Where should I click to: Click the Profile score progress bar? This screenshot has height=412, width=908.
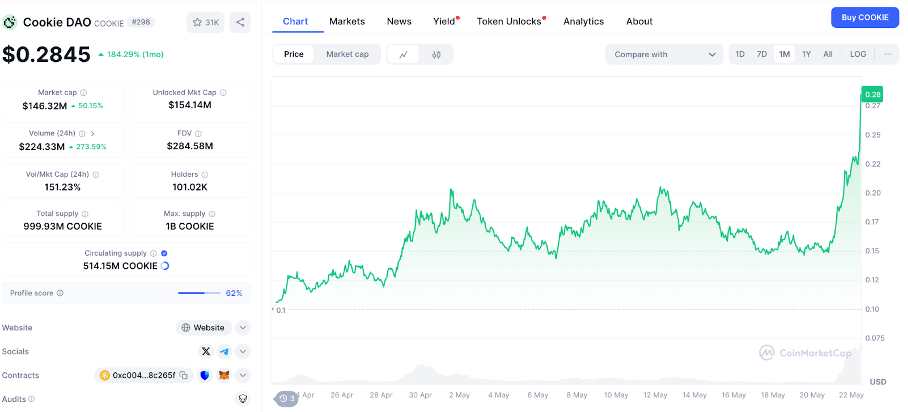tap(198, 293)
